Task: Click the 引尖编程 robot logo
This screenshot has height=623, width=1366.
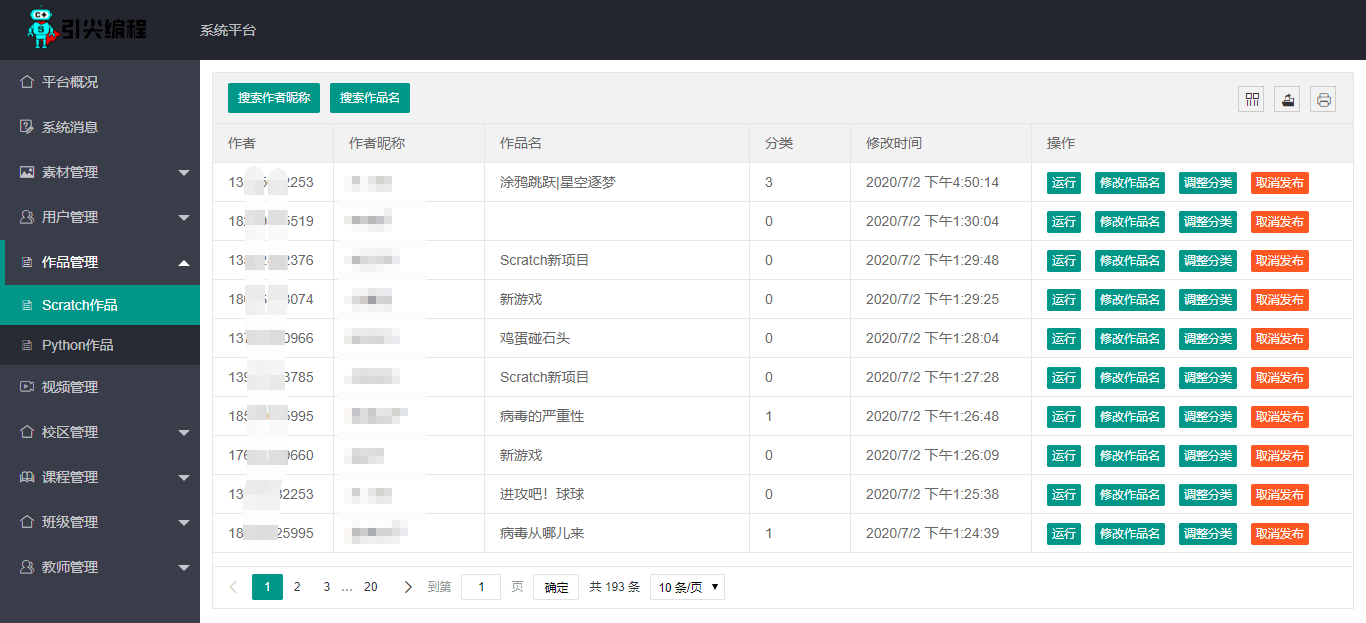Action: tap(87, 29)
